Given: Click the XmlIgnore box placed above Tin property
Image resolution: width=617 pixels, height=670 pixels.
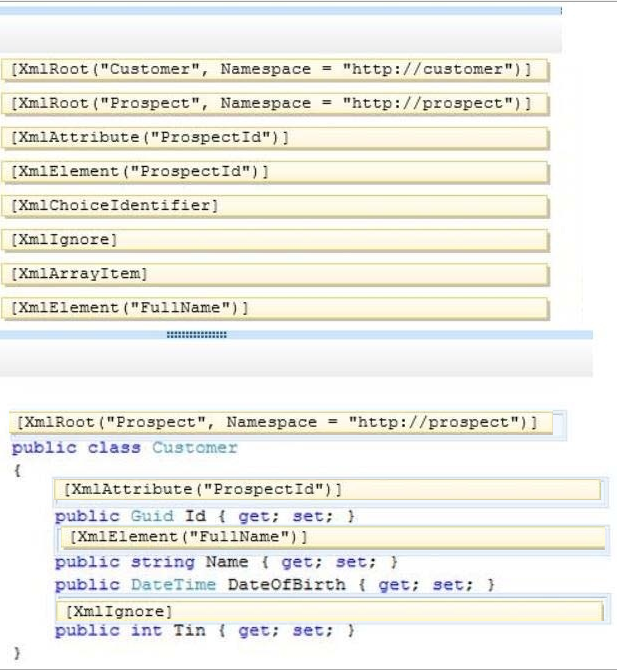Looking at the screenshot, I should (329, 611).
